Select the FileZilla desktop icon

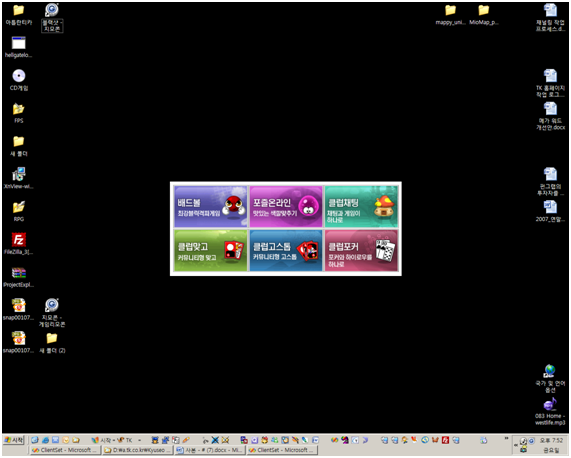19,240
